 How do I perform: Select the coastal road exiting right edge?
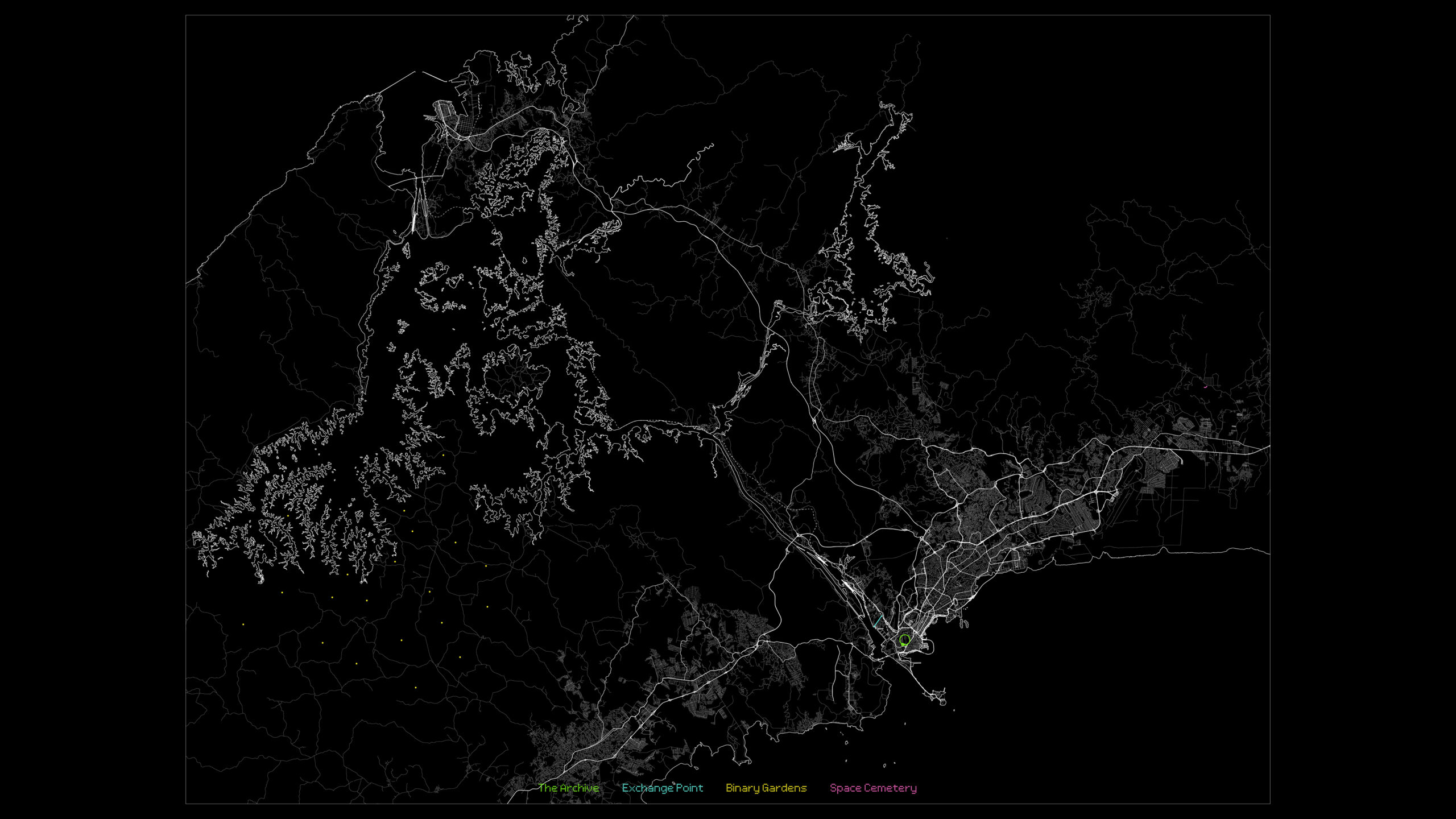[1260, 551]
